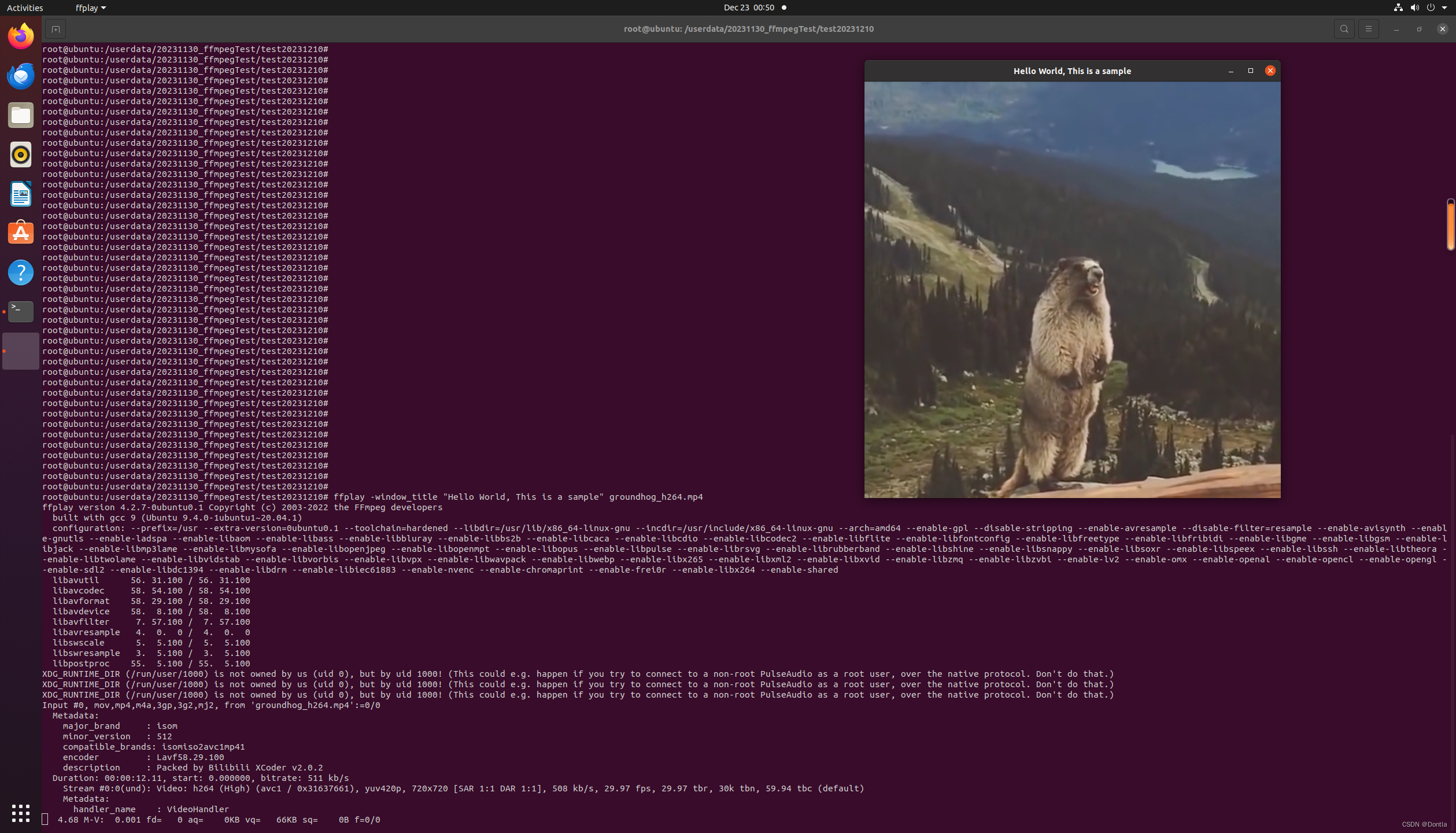Image resolution: width=1456 pixels, height=833 pixels.
Task: Open new terminal tab button
Action: click(56, 29)
